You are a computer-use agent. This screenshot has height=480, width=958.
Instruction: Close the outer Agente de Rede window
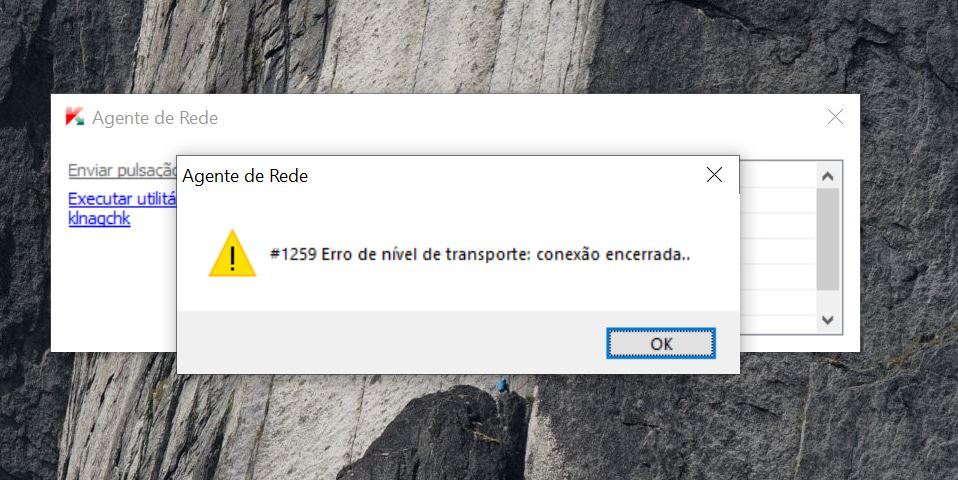(x=835, y=117)
